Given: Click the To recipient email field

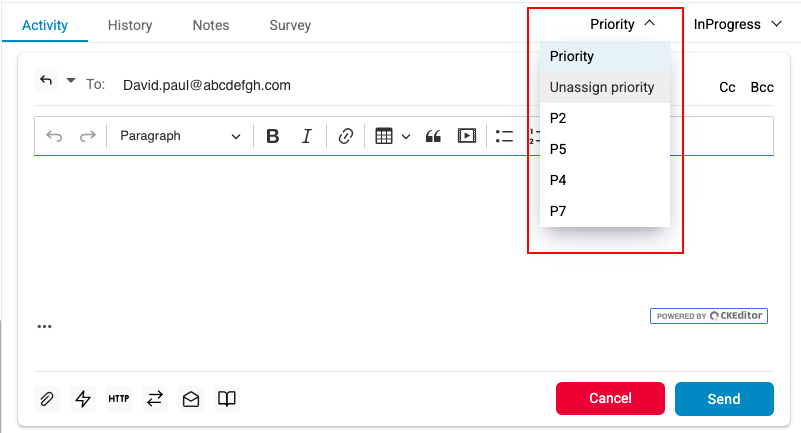Looking at the screenshot, I should click(x=207, y=85).
